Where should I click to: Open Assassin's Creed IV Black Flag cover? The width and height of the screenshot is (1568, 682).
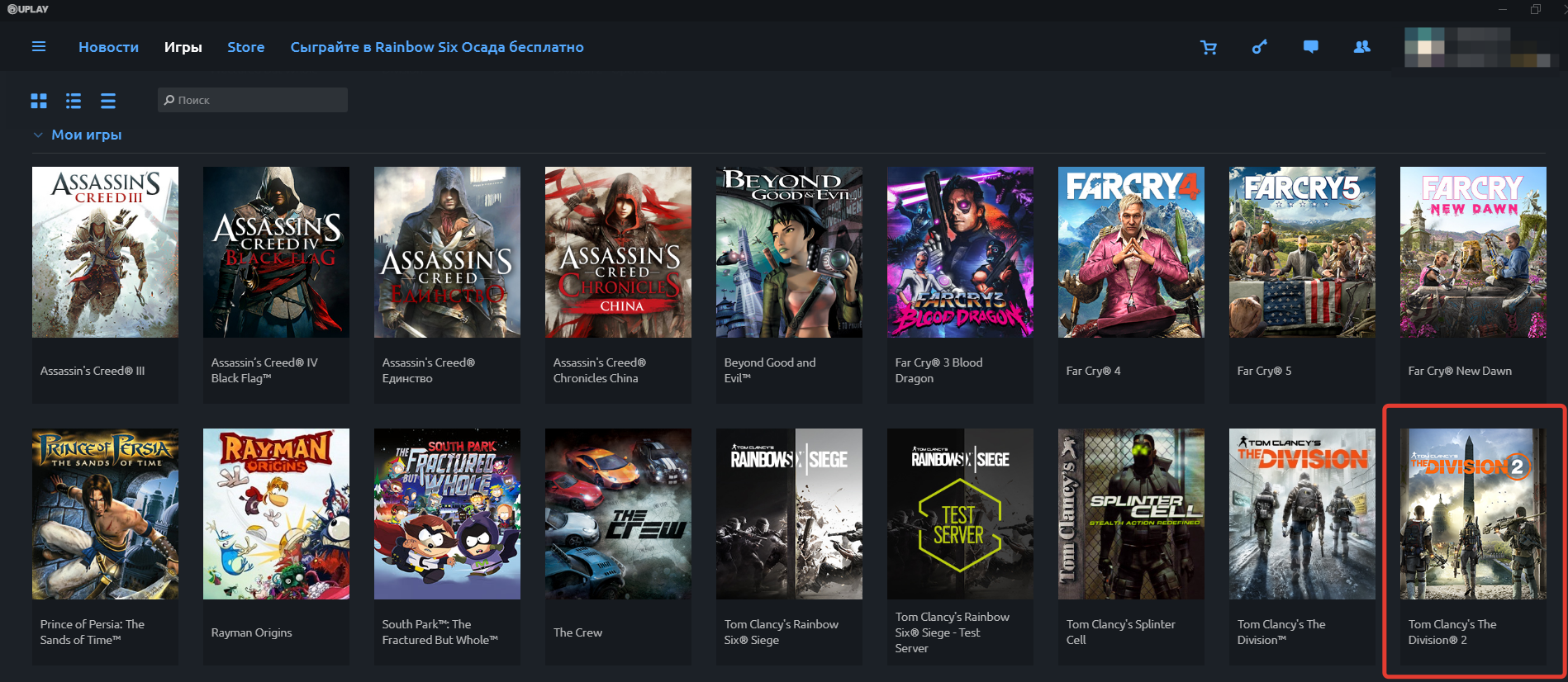tap(276, 252)
